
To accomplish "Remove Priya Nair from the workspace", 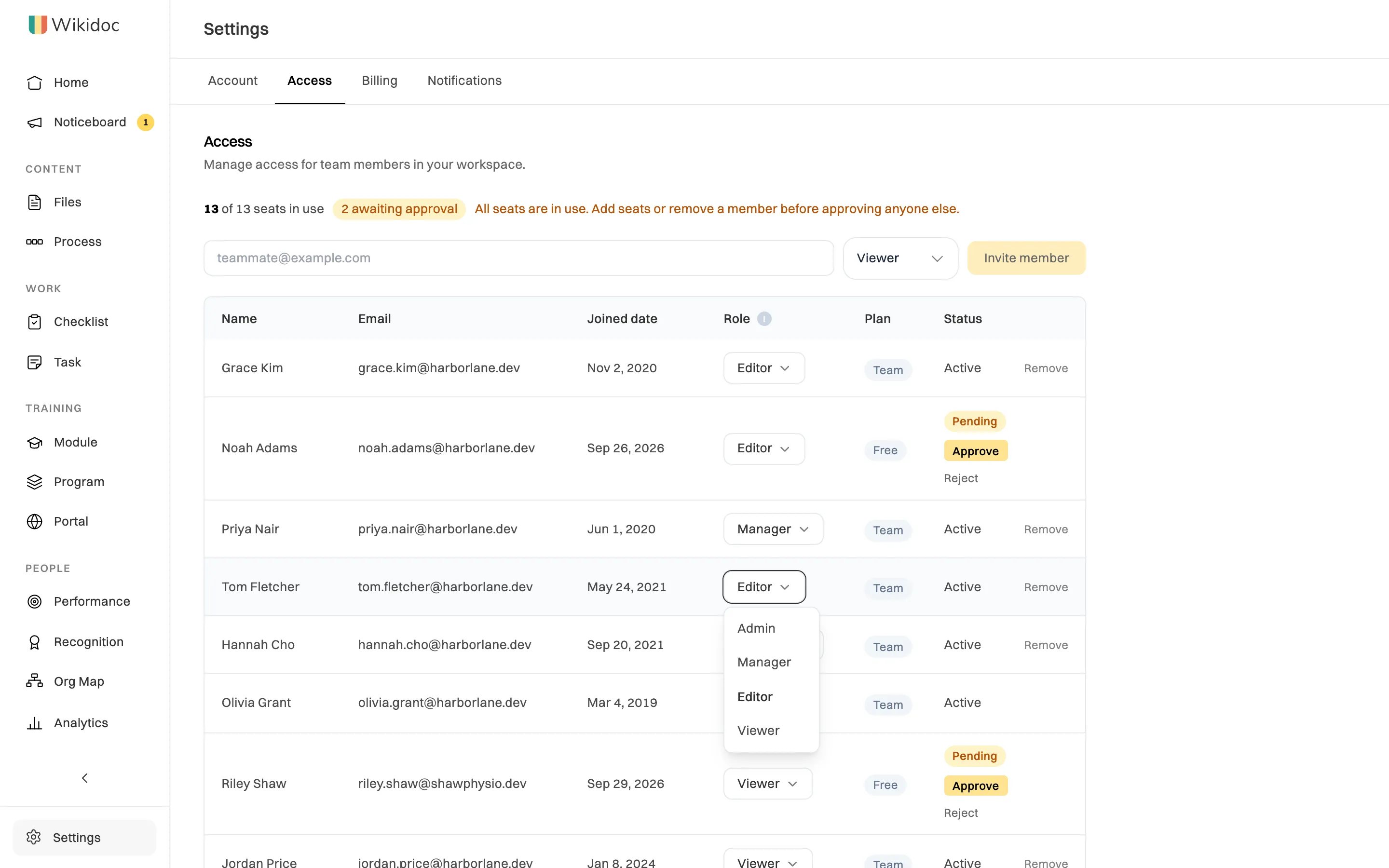I will coord(1046,529).
